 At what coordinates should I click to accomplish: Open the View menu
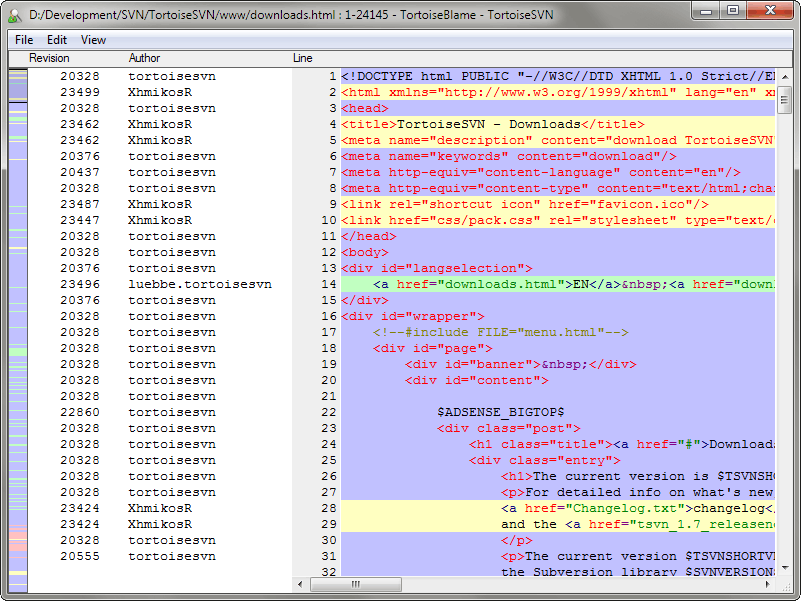coord(93,40)
